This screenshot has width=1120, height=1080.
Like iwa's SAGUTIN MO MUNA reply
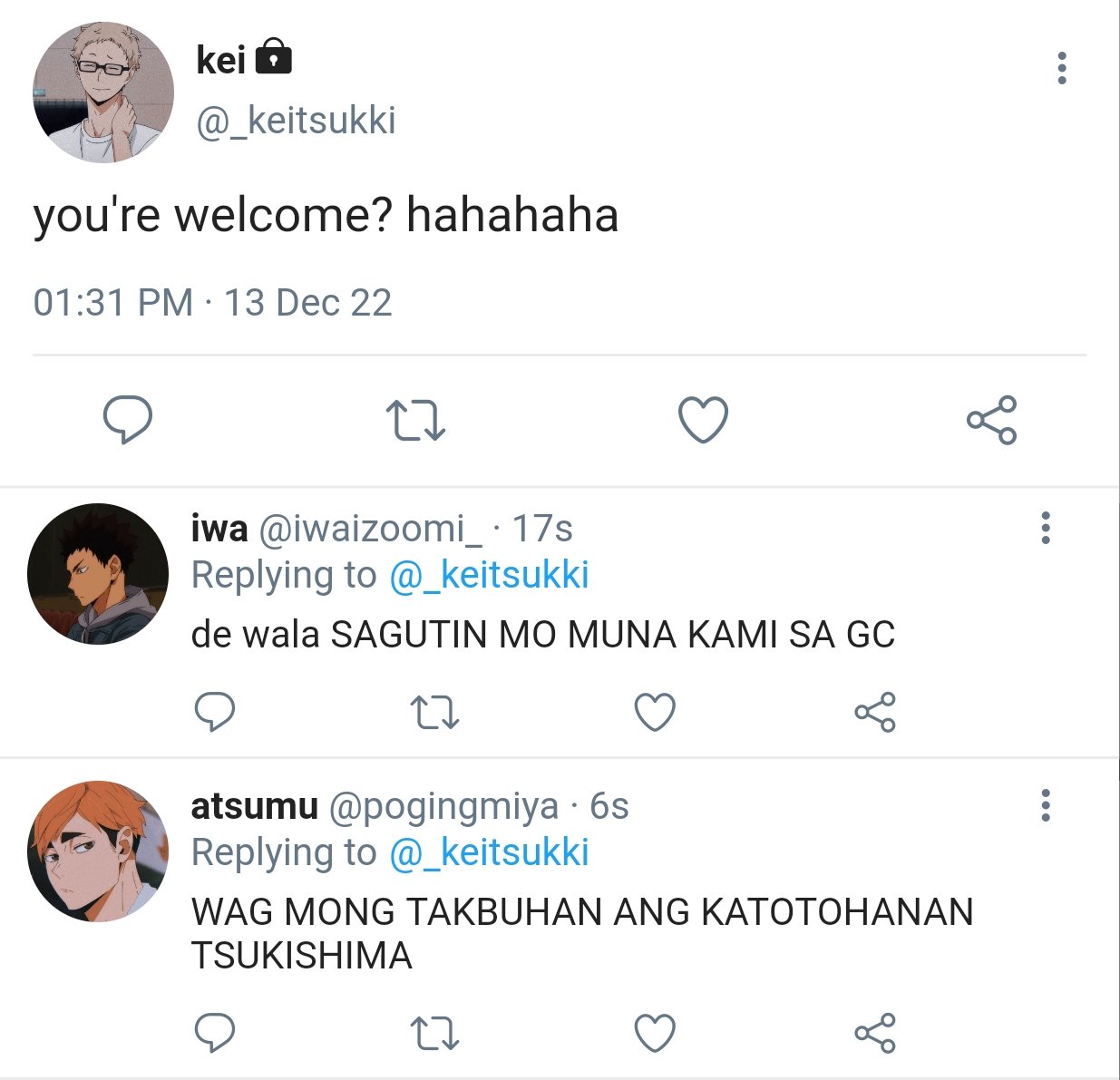pyautogui.click(x=655, y=712)
